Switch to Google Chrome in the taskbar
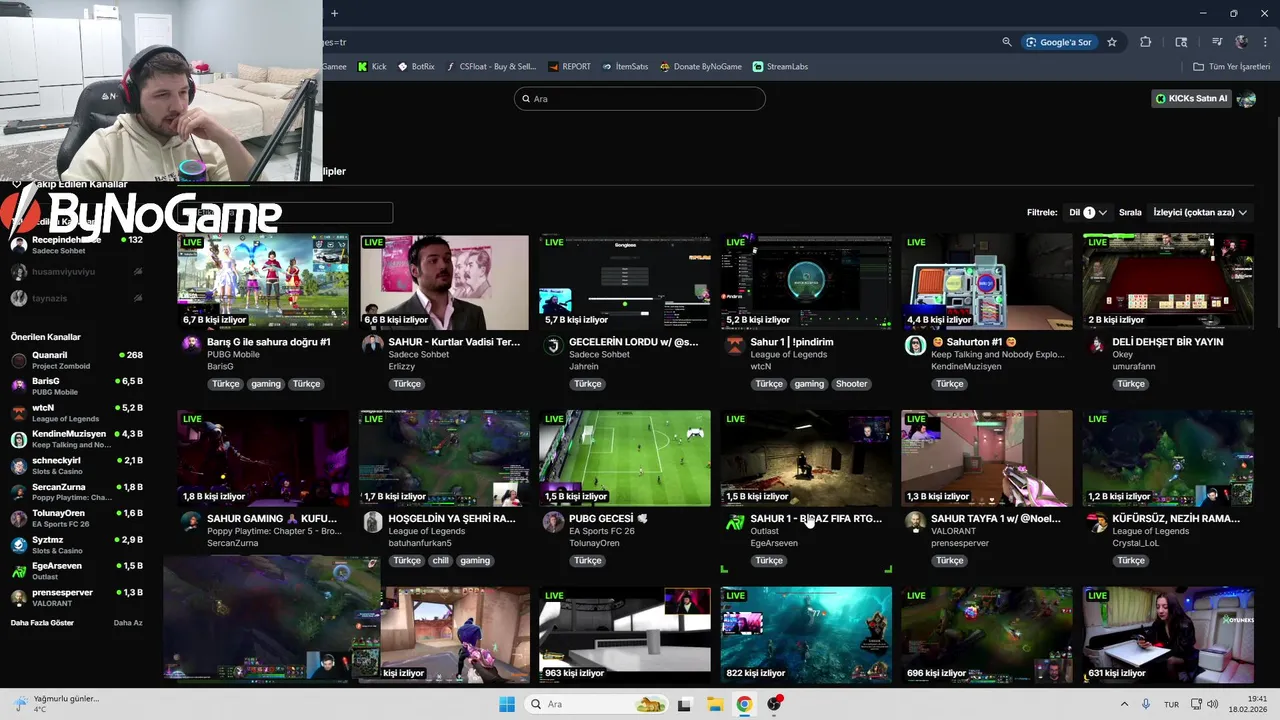The height and width of the screenshot is (720, 1280). [x=744, y=704]
